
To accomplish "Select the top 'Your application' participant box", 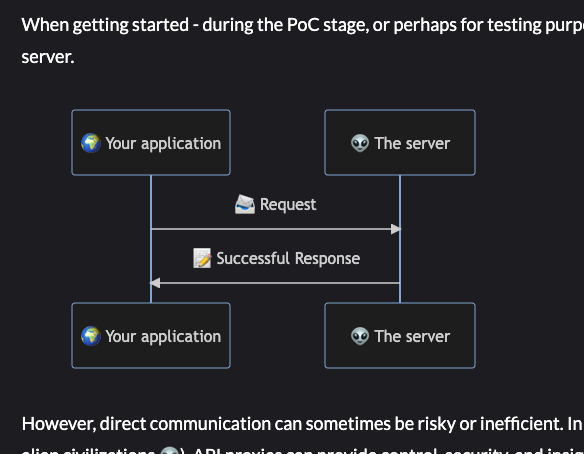I will [x=151, y=142].
